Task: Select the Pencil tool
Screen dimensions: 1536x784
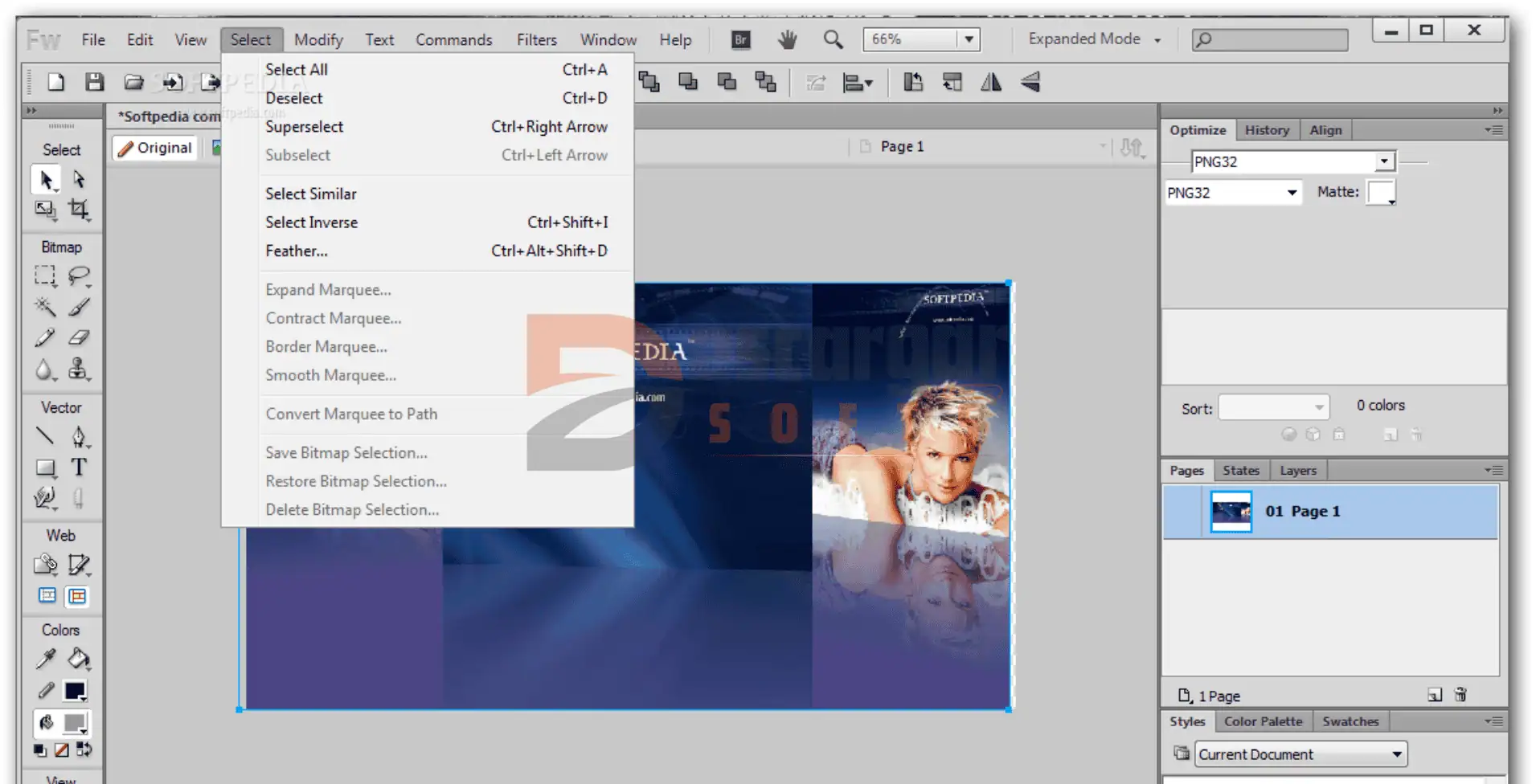Action: tap(46, 338)
